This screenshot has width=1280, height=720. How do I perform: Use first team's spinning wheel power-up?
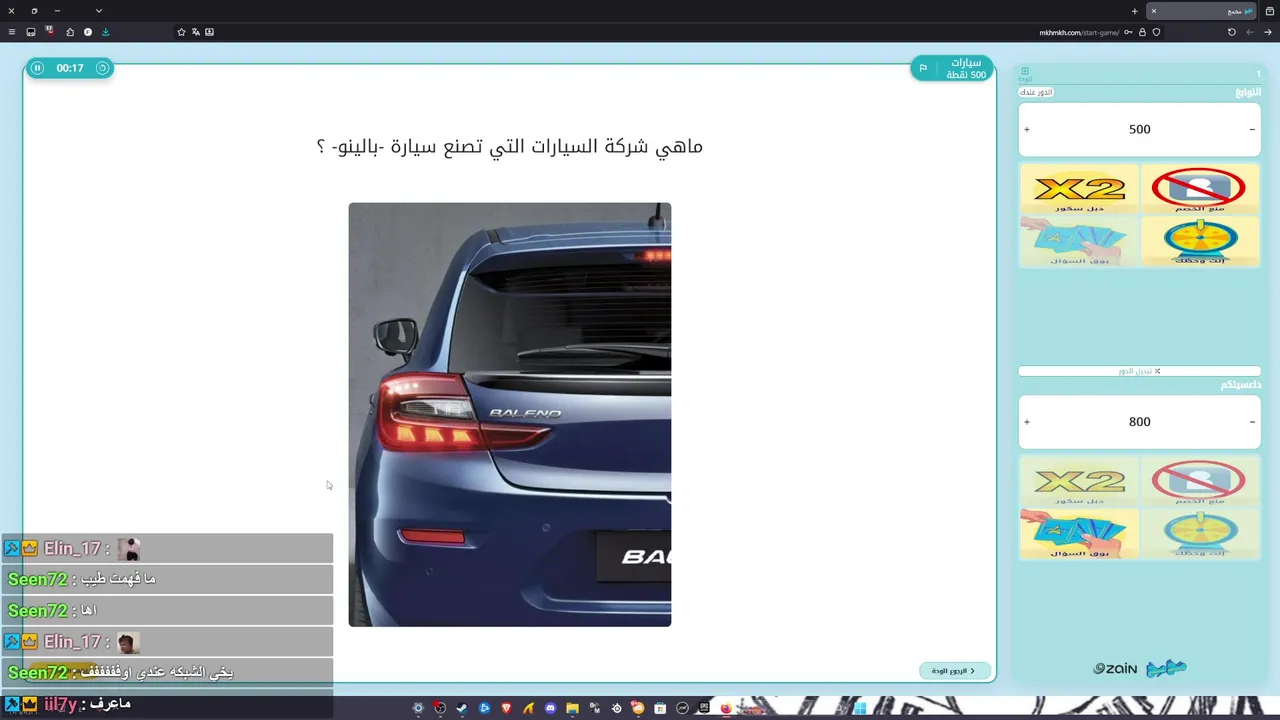1199,241
